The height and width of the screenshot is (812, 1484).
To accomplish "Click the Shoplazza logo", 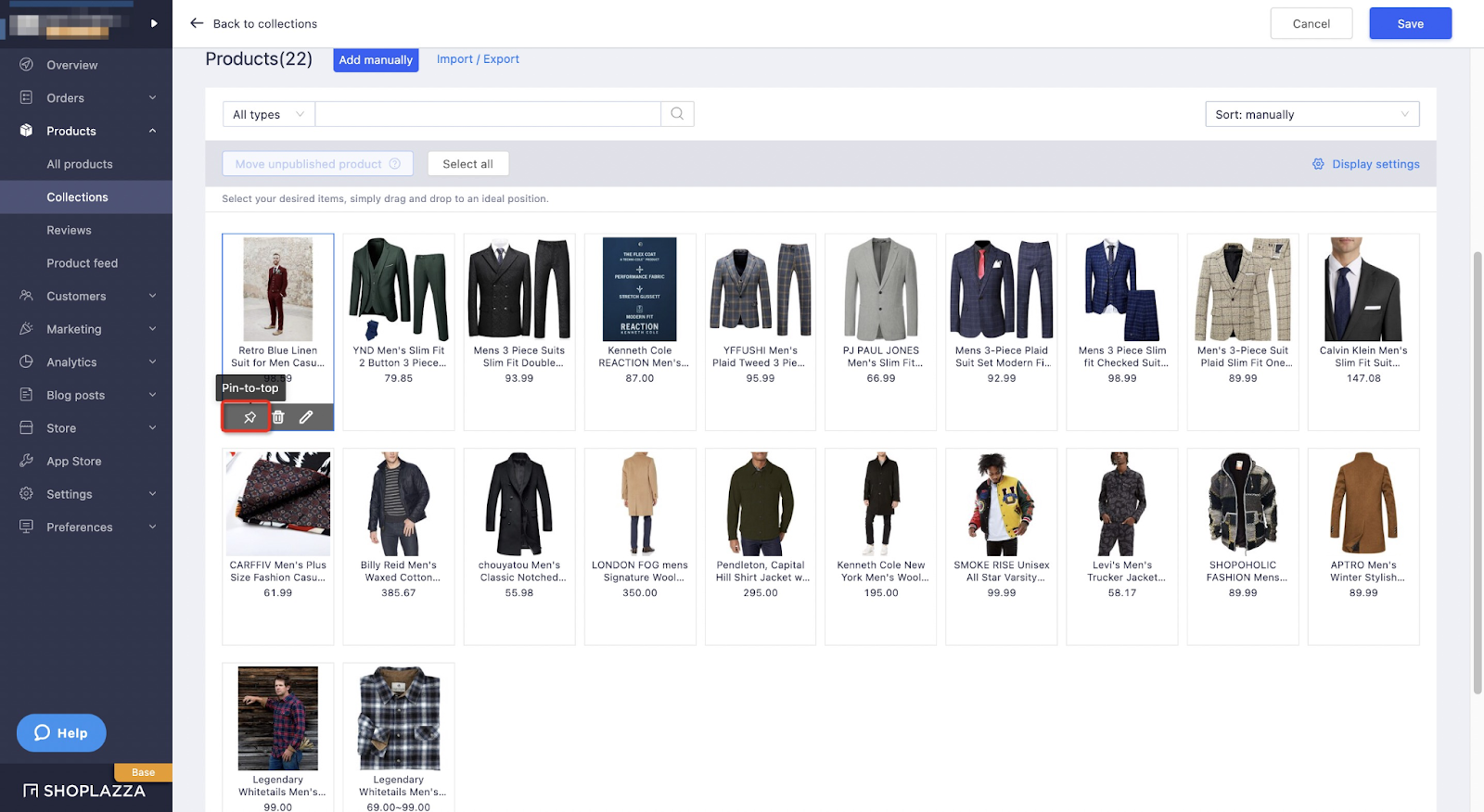I will (x=84, y=791).
